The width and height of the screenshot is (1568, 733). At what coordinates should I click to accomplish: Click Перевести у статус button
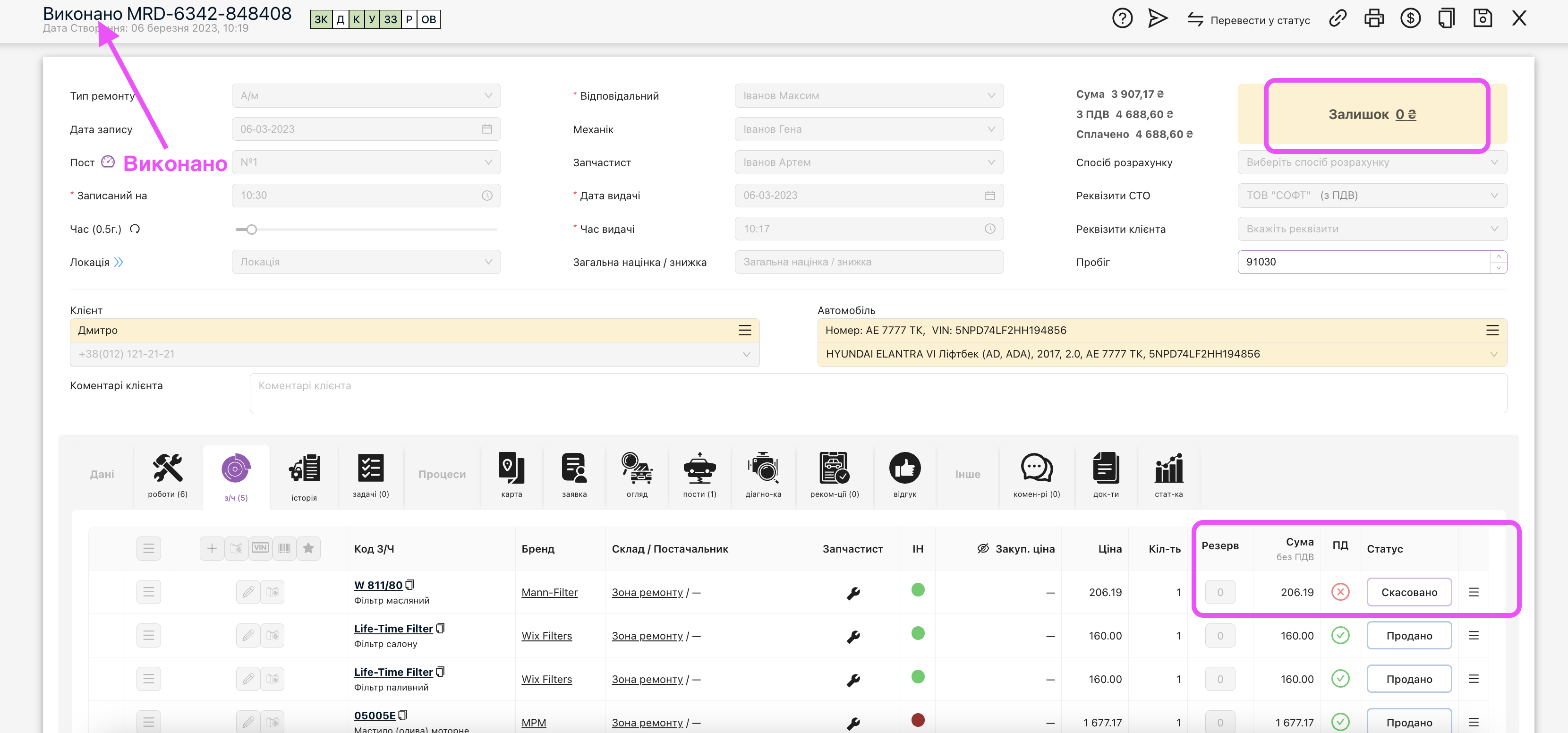point(1248,20)
